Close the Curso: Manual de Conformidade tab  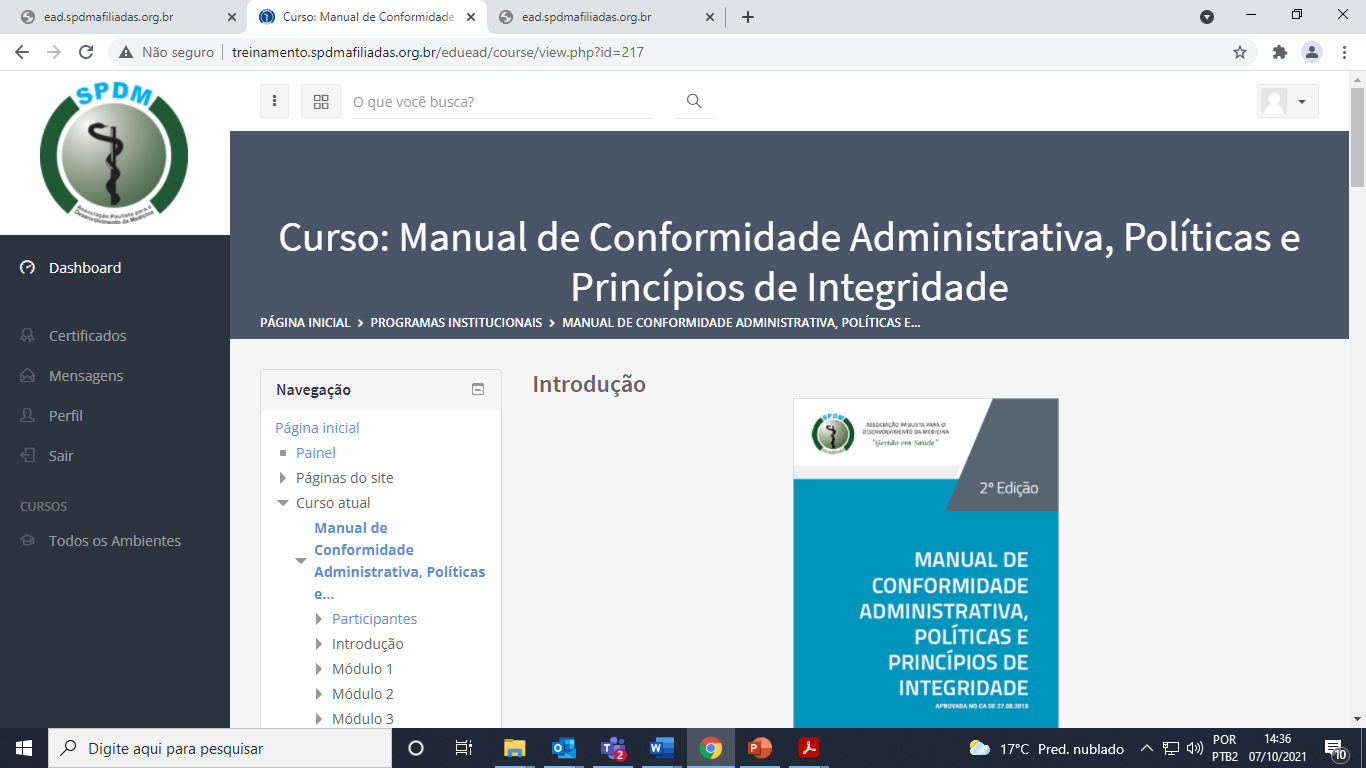point(471,17)
